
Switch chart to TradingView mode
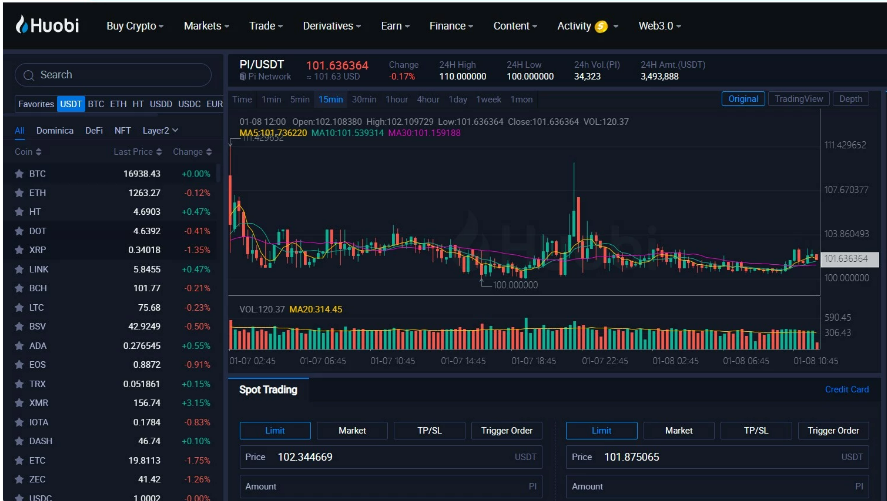click(798, 99)
